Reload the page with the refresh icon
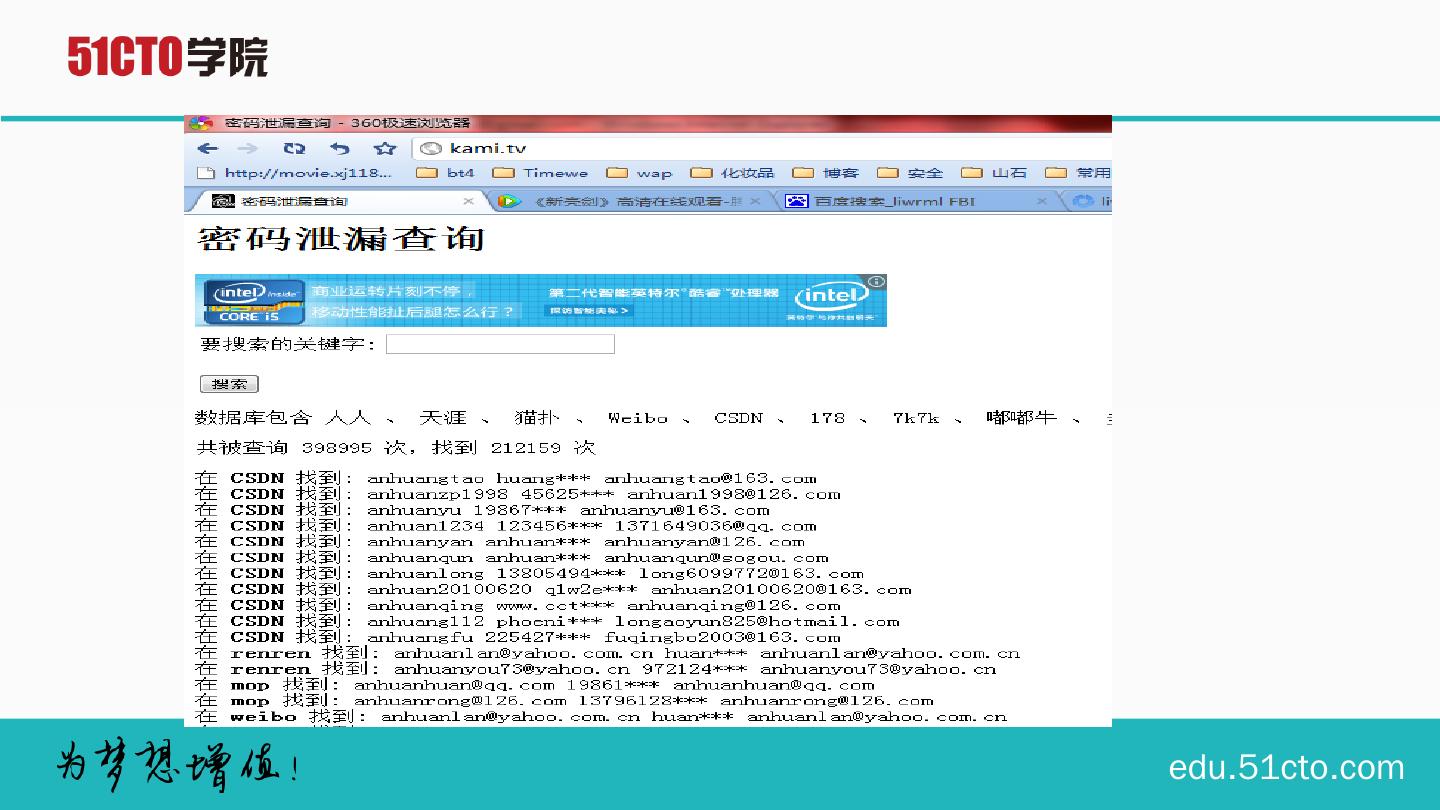1440x810 pixels. pos(294,148)
